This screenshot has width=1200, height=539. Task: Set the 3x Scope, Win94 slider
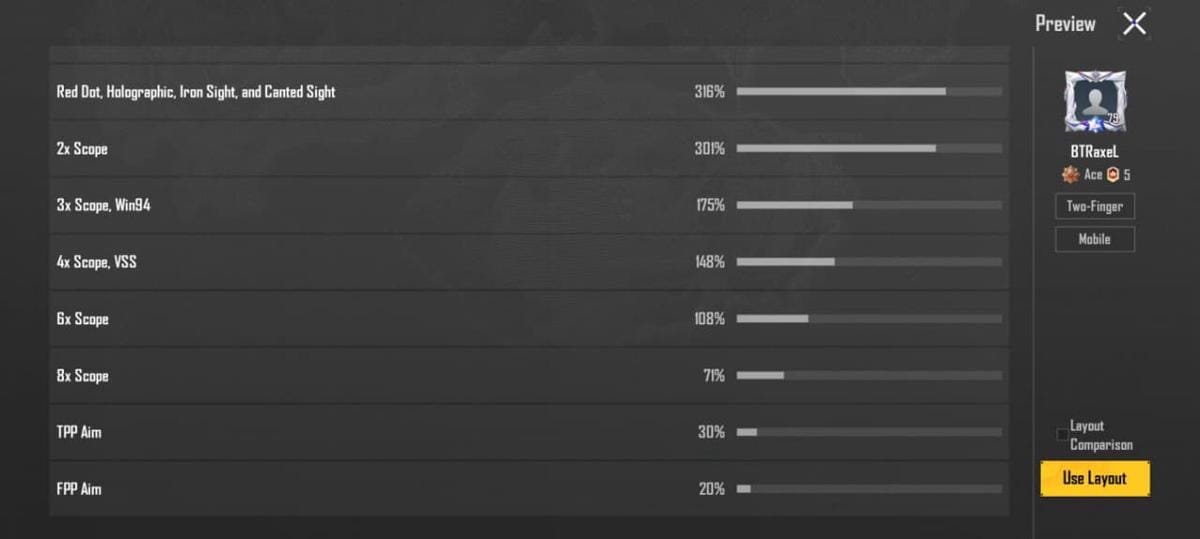point(868,205)
